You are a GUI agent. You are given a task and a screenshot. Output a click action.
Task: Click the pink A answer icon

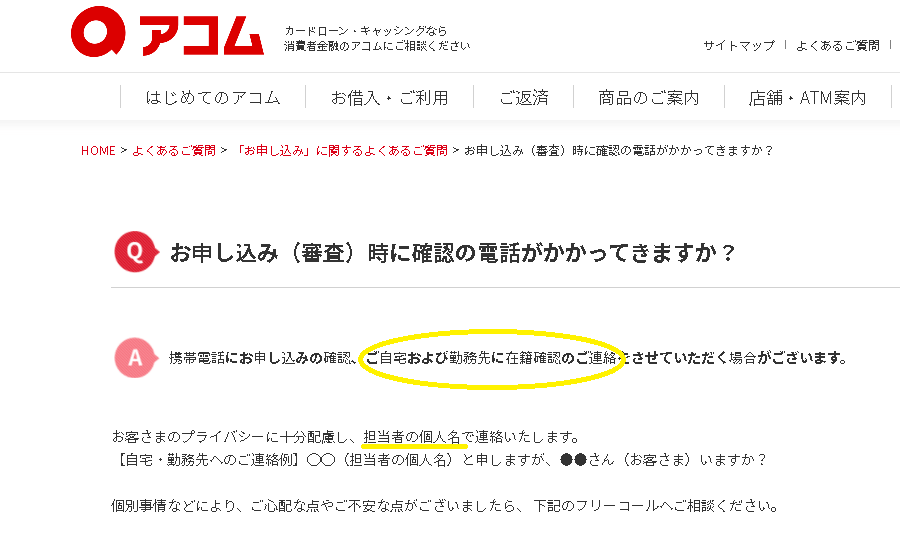pyautogui.click(x=136, y=358)
